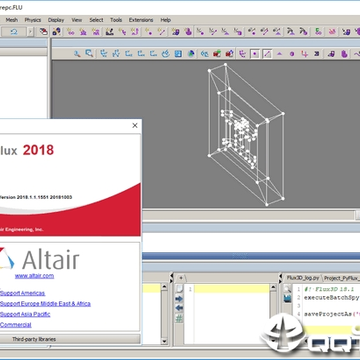Open the Mesh menu

click(12, 20)
